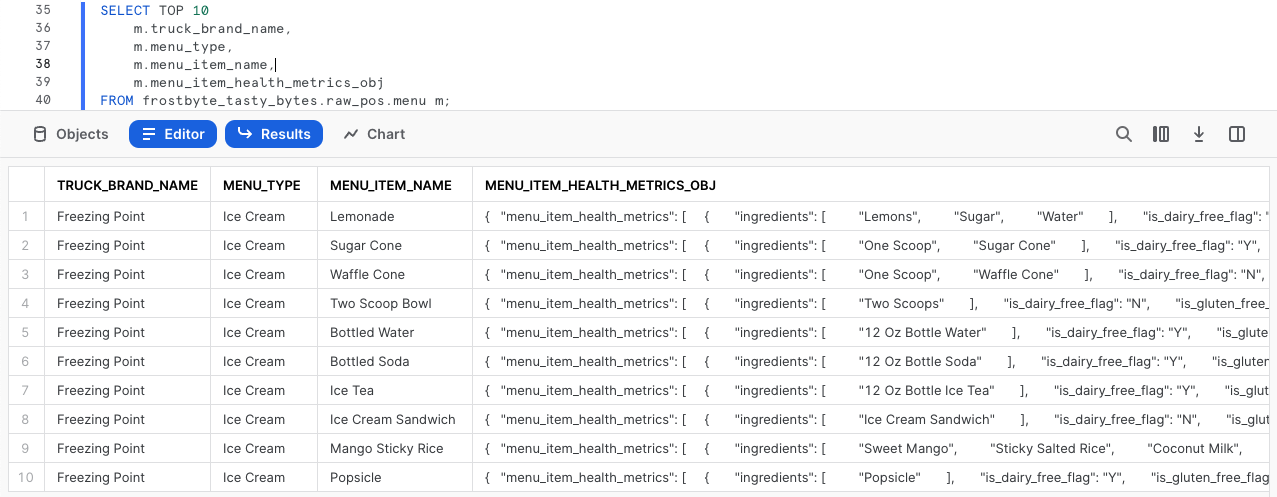Toggle the side panel layout icon
Image resolution: width=1277 pixels, height=497 pixels.
coord(1237,134)
